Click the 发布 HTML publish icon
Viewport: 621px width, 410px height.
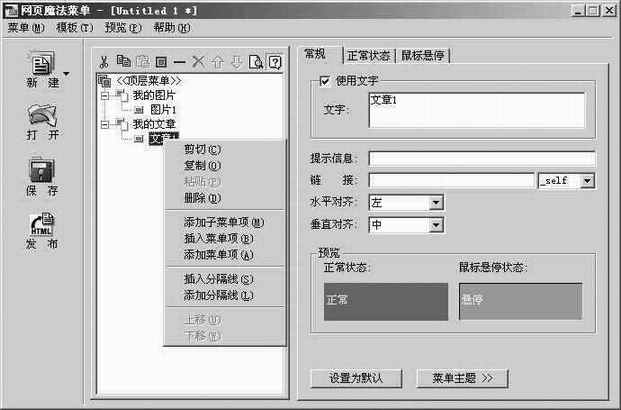pos(42,224)
